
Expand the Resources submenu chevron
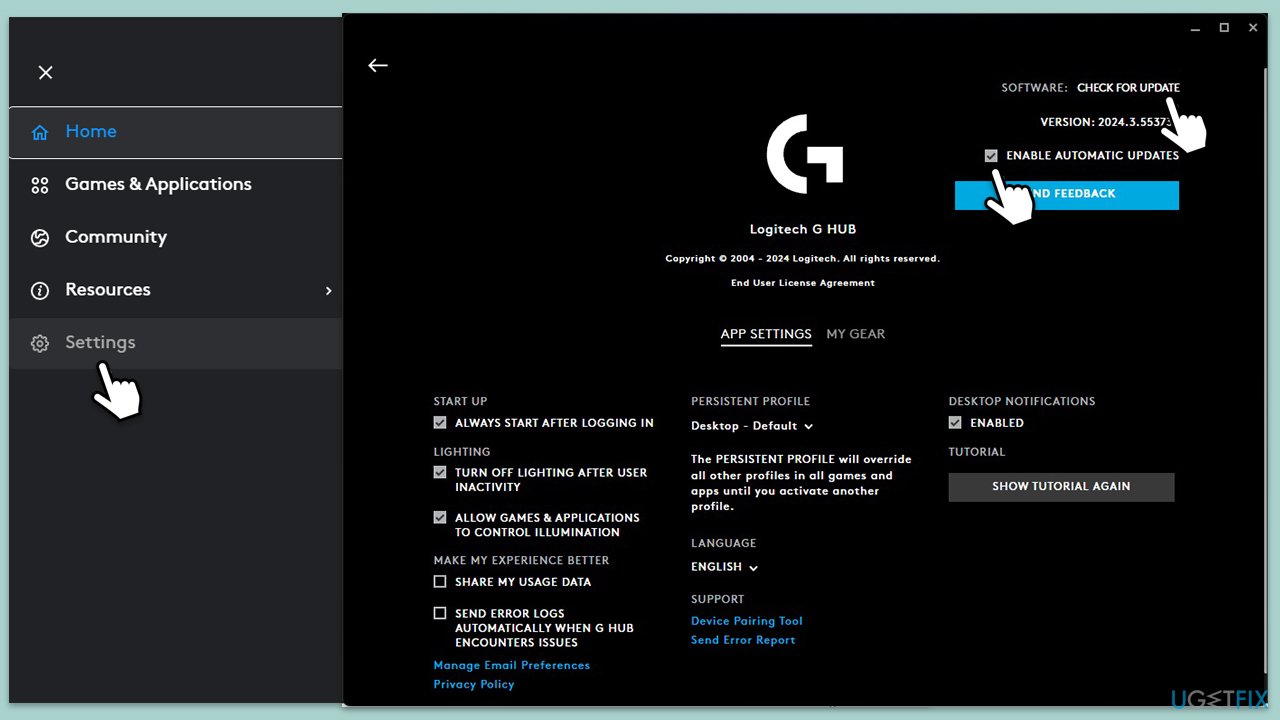pyautogui.click(x=328, y=291)
